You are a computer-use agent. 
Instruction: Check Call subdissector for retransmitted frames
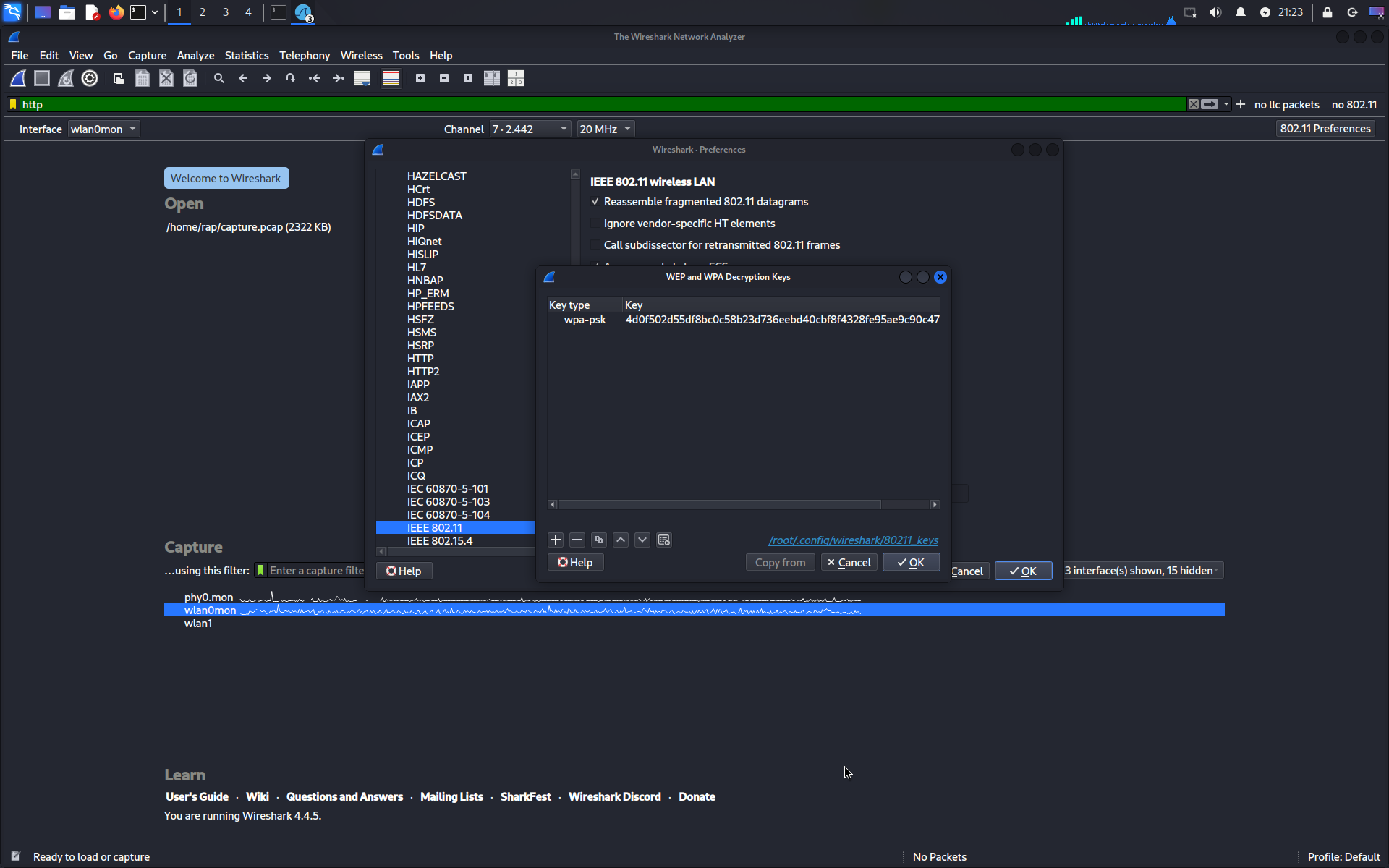point(595,245)
